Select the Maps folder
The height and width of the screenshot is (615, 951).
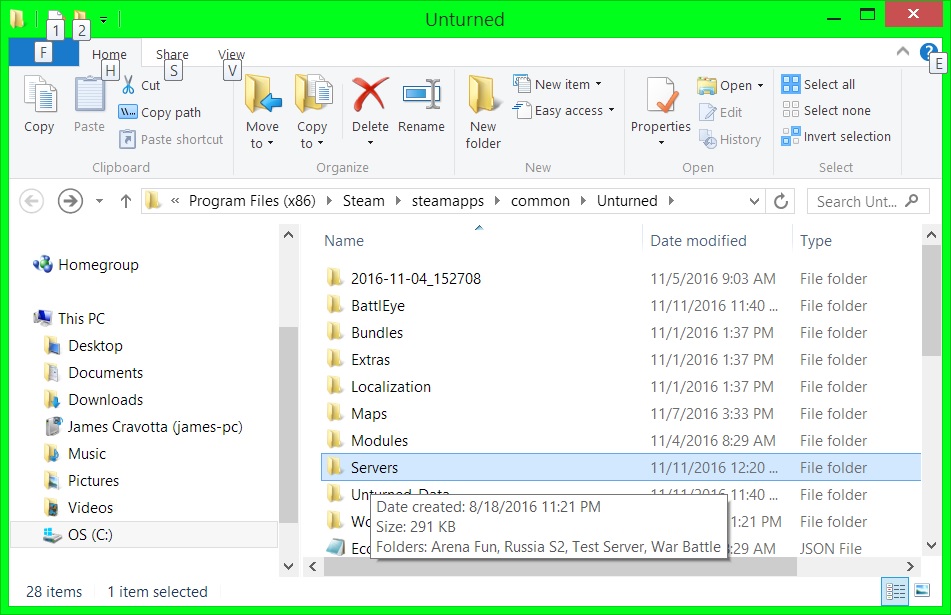coord(620,414)
